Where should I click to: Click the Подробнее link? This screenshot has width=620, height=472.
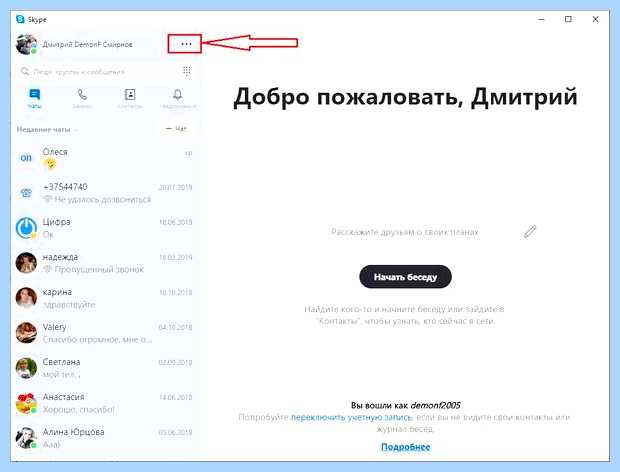[405, 447]
